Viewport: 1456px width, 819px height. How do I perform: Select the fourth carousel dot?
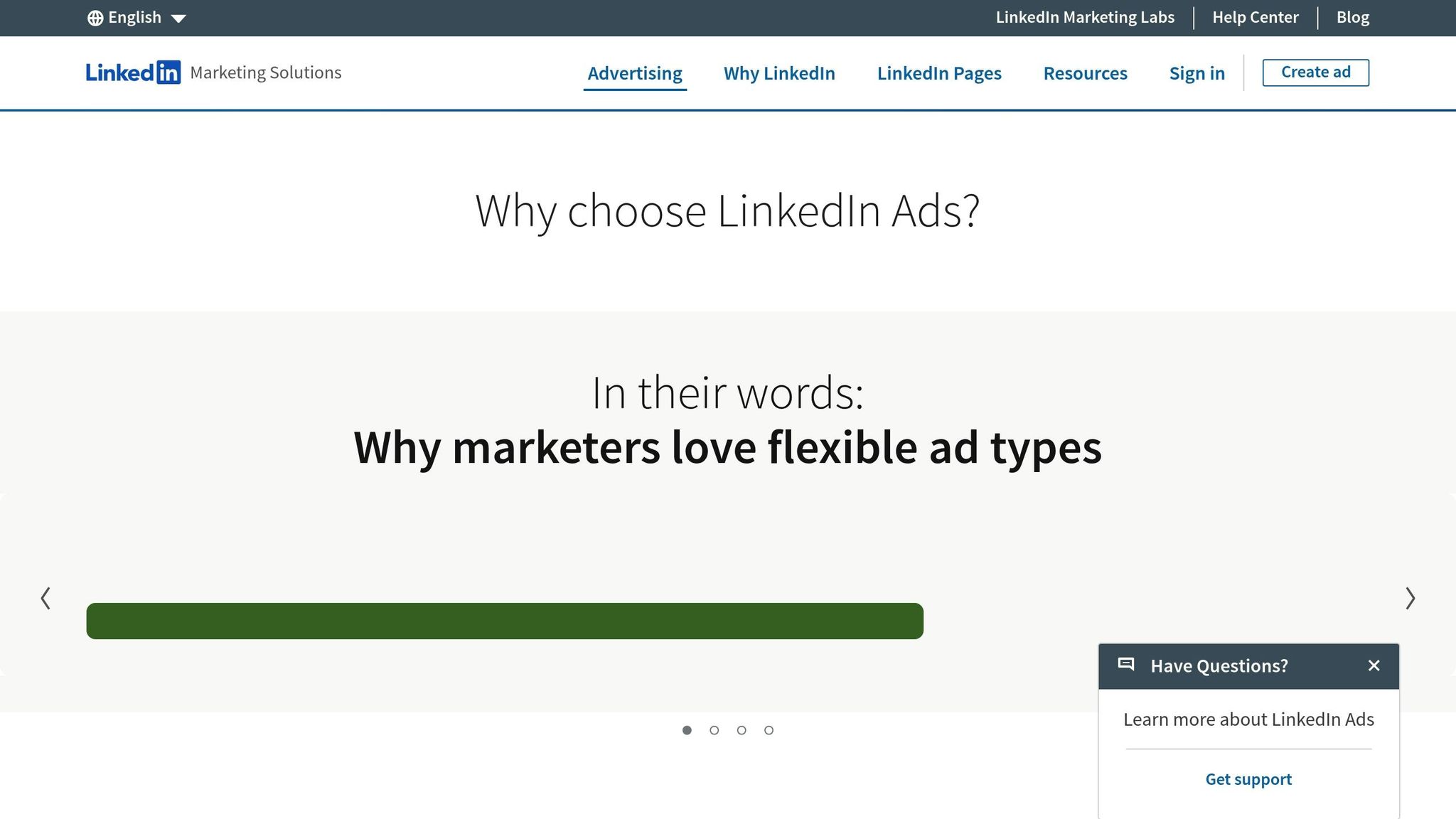click(x=769, y=729)
